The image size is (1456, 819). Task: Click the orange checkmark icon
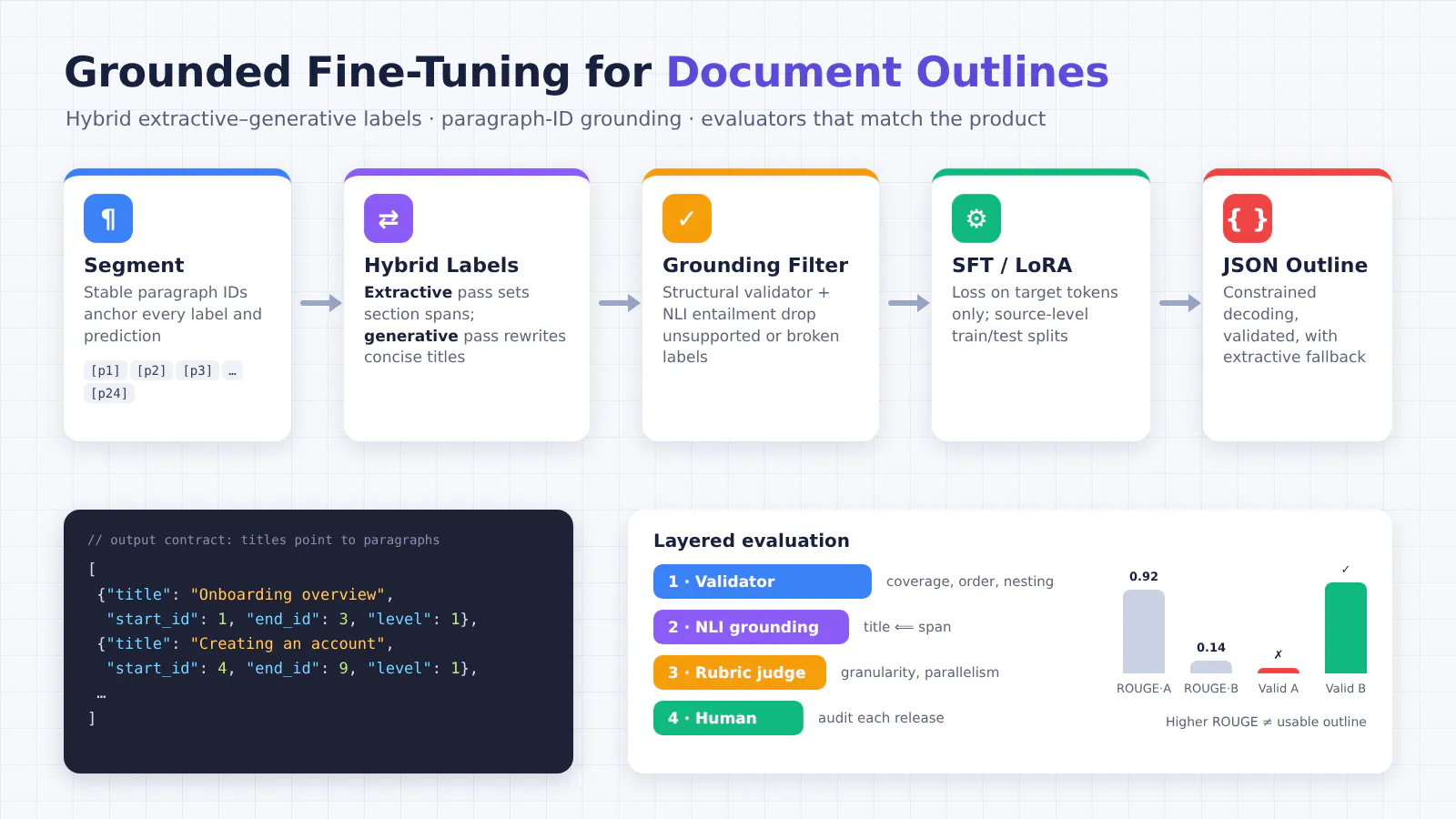pyautogui.click(x=687, y=218)
